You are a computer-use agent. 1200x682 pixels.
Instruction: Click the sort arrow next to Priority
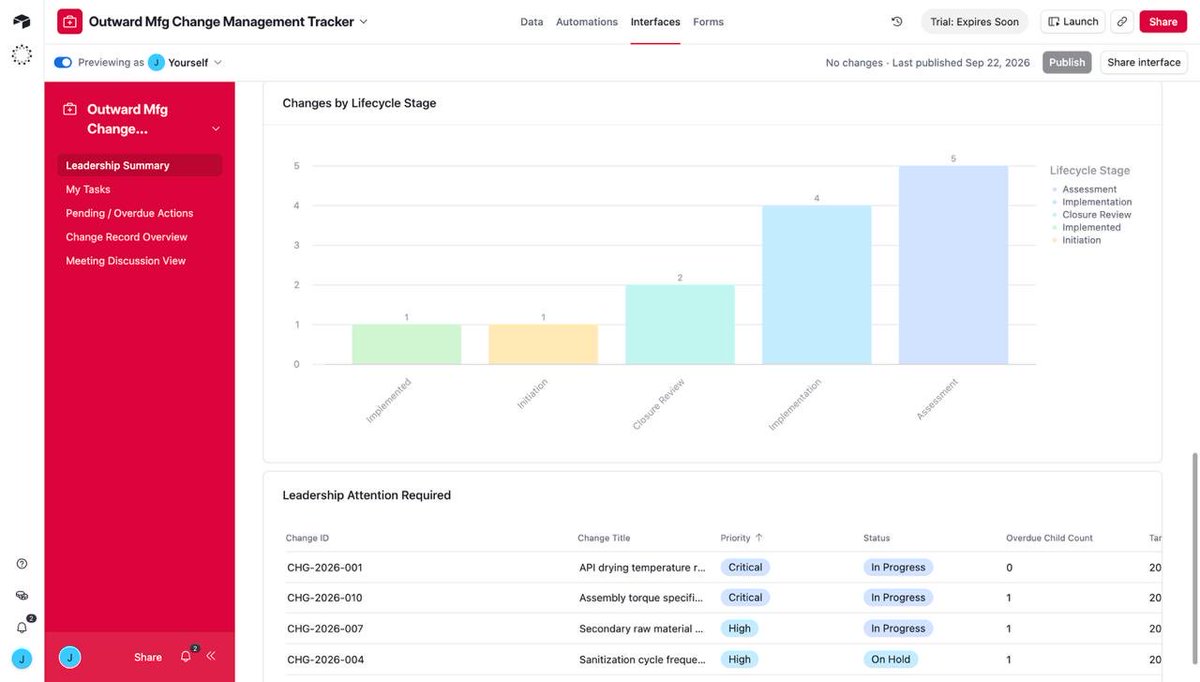coord(759,538)
